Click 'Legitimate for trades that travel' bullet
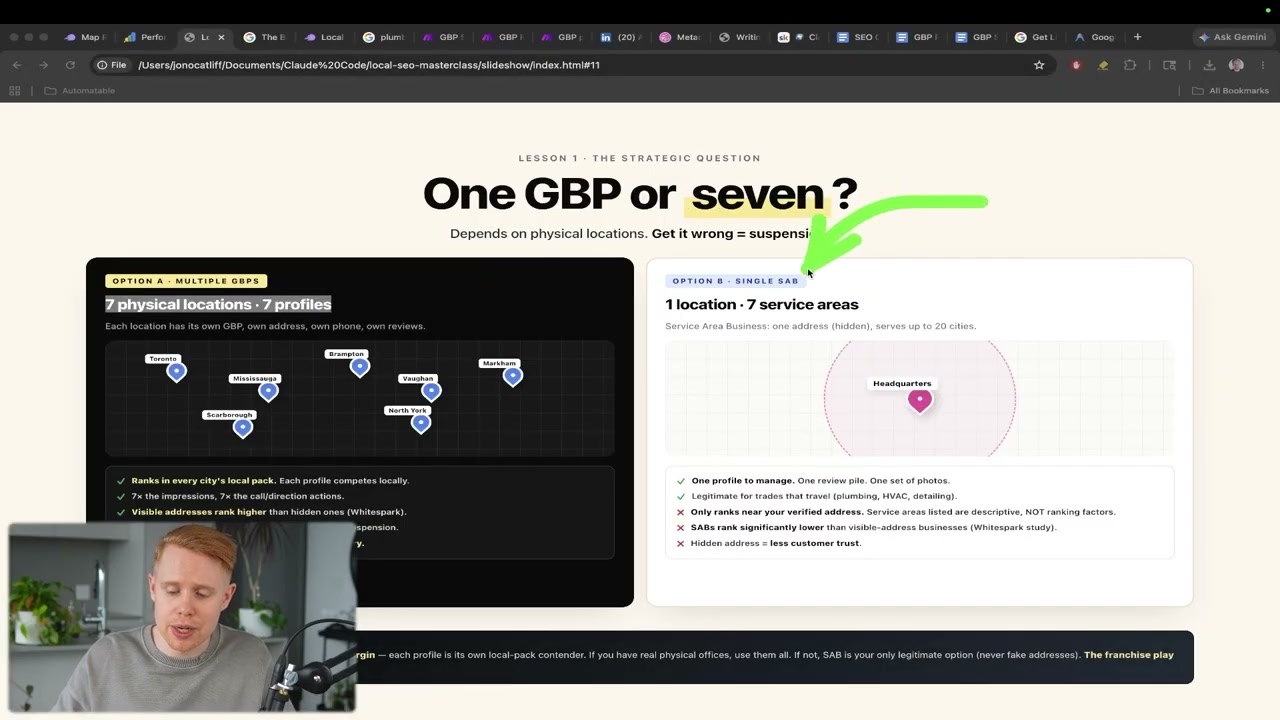Image resolution: width=1280 pixels, height=720 pixels. pyautogui.click(x=823, y=496)
